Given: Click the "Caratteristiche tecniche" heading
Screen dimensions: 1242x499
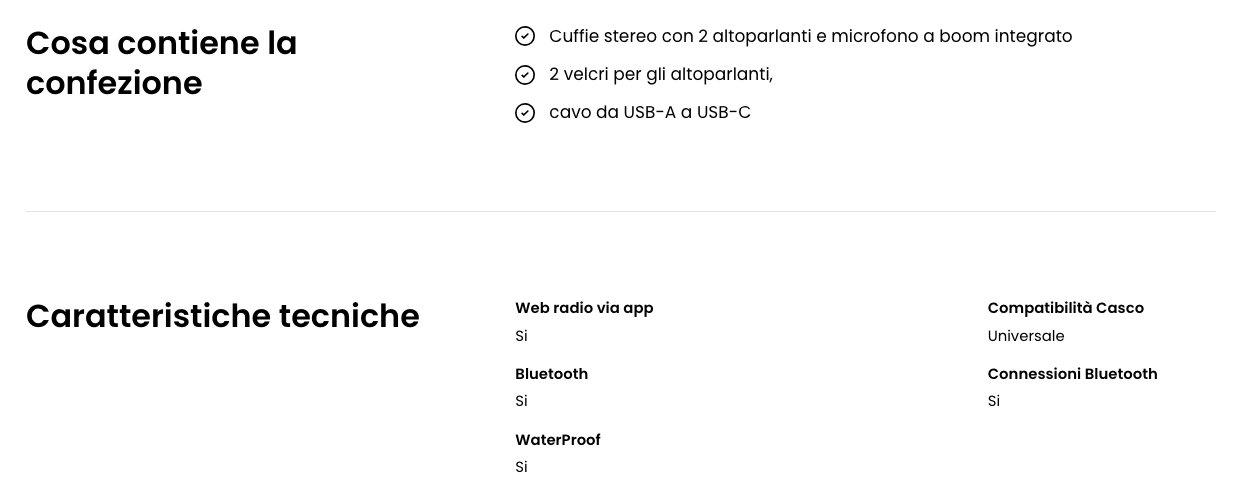Looking at the screenshot, I should (222, 316).
